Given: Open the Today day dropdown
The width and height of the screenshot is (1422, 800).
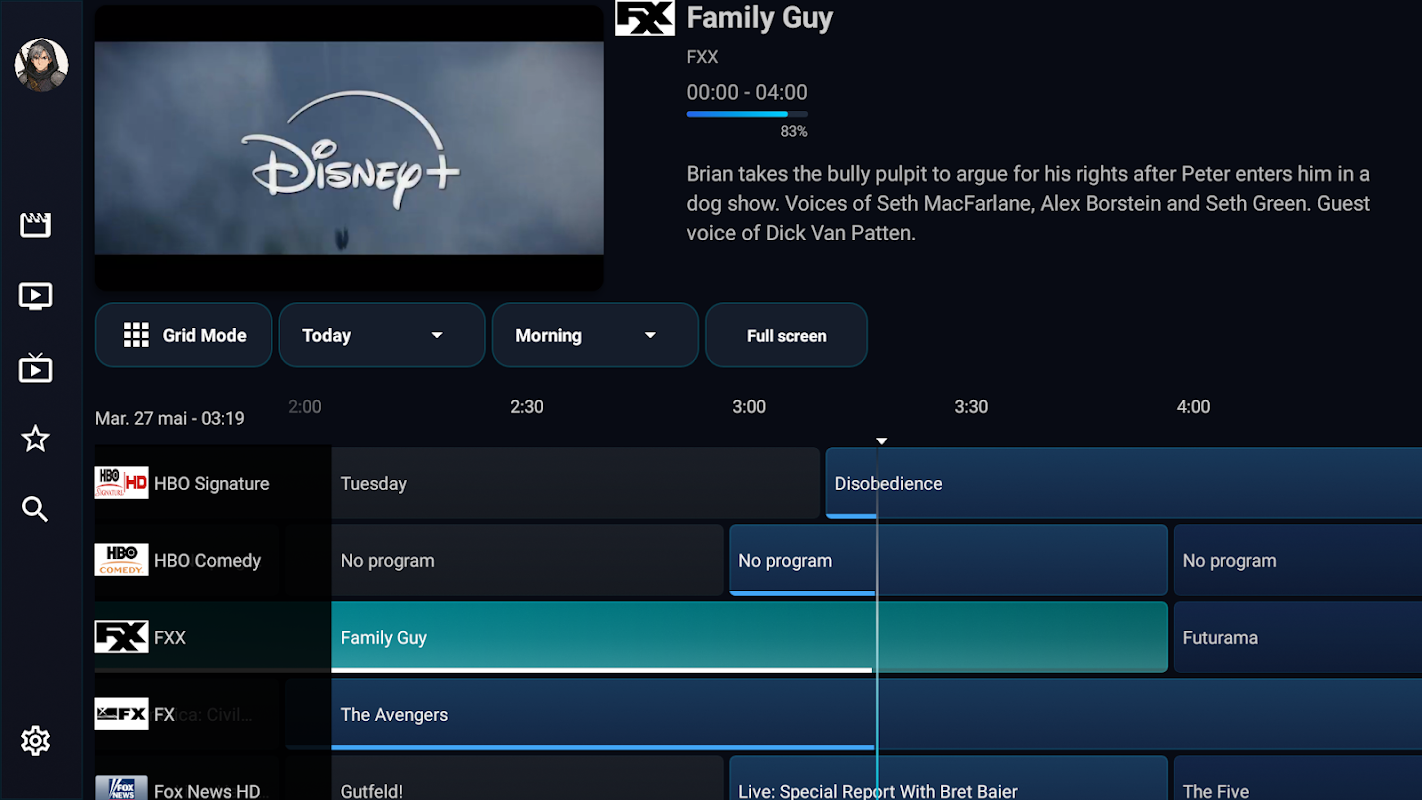Looking at the screenshot, I should [382, 335].
